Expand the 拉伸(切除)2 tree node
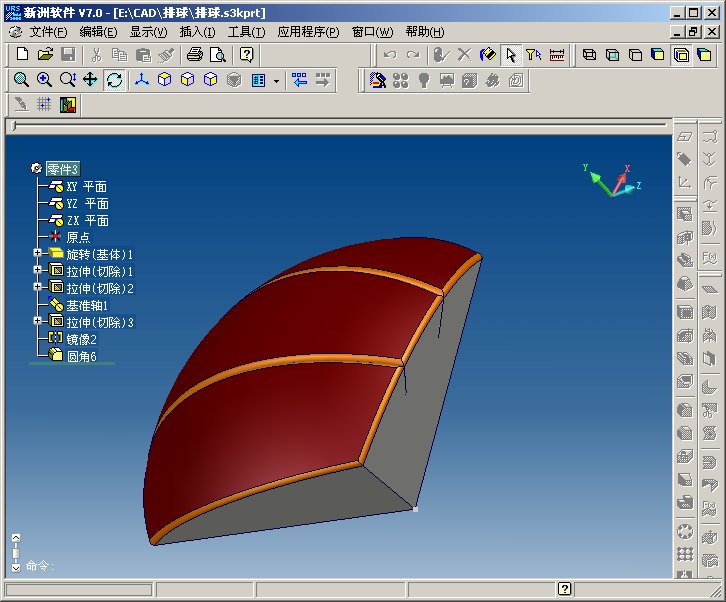 pos(38,287)
